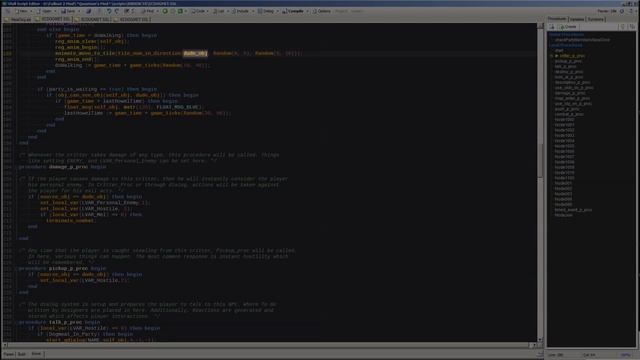Image resolution: width=640 pixels, height=360 pixels.
Task: Select timed_event_p_proc in procedure list
Action: 573,210
